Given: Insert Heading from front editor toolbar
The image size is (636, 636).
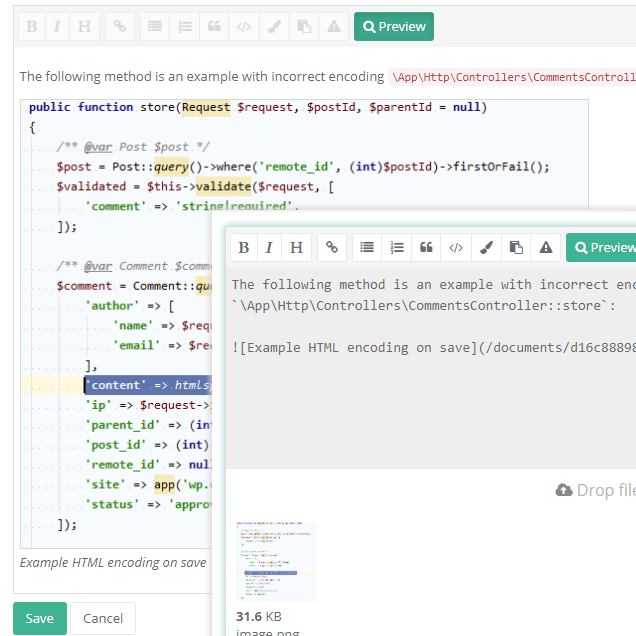Looking at the screenshot, I should point(297,247).
